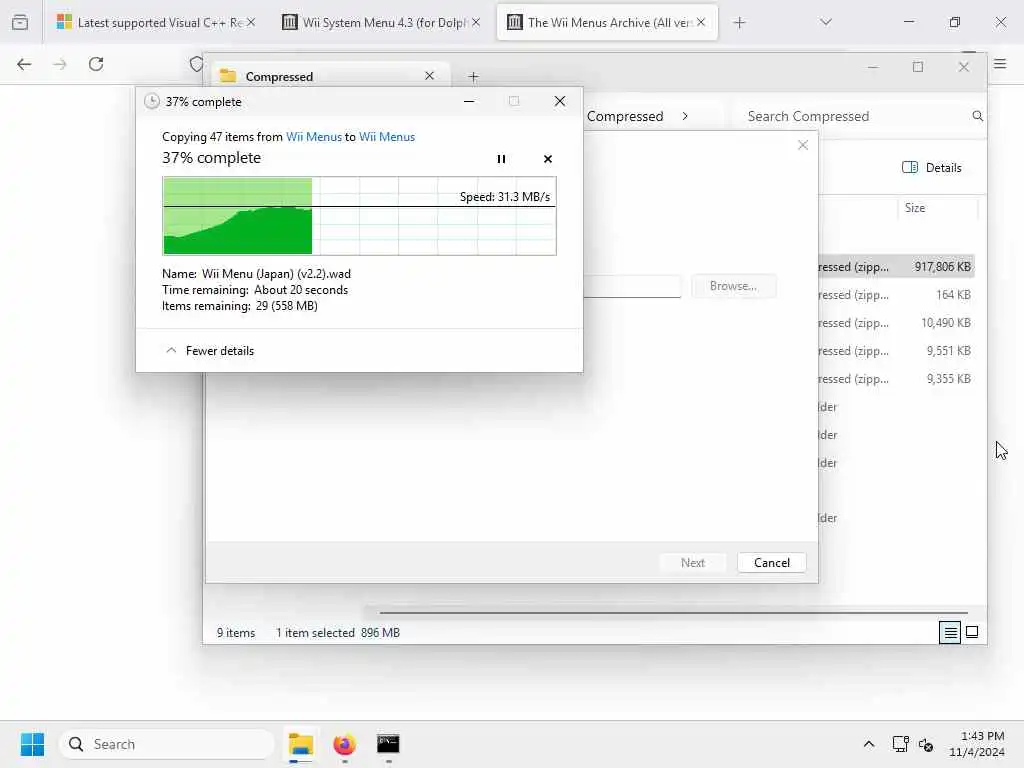Cancel the copy with the small X
Viewport: 1024px width, 768px height.
(547, 159)
